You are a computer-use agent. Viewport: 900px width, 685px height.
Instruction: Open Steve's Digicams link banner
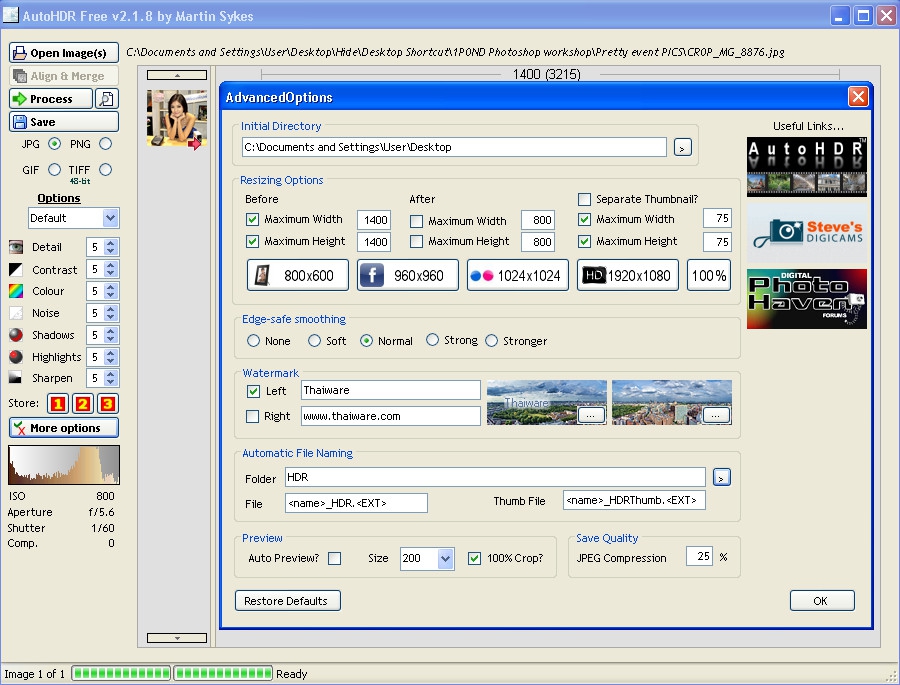coord(806,233)
